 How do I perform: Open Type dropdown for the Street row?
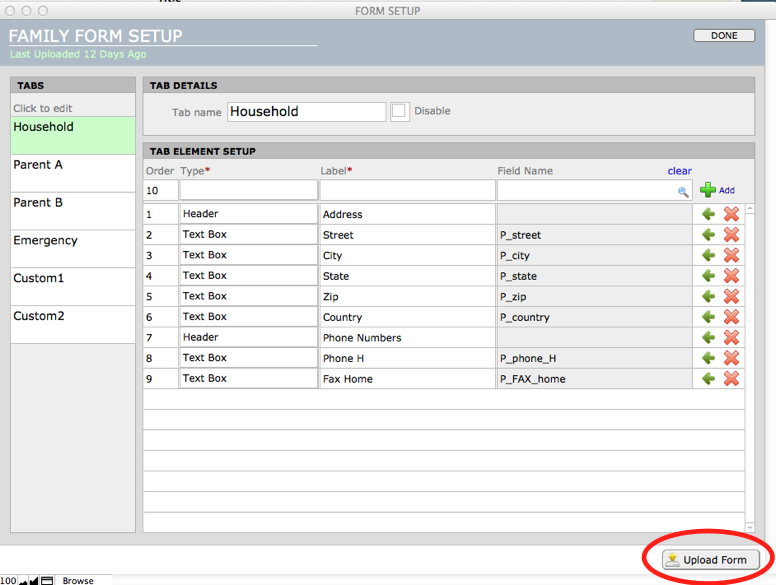click(248, 234)
